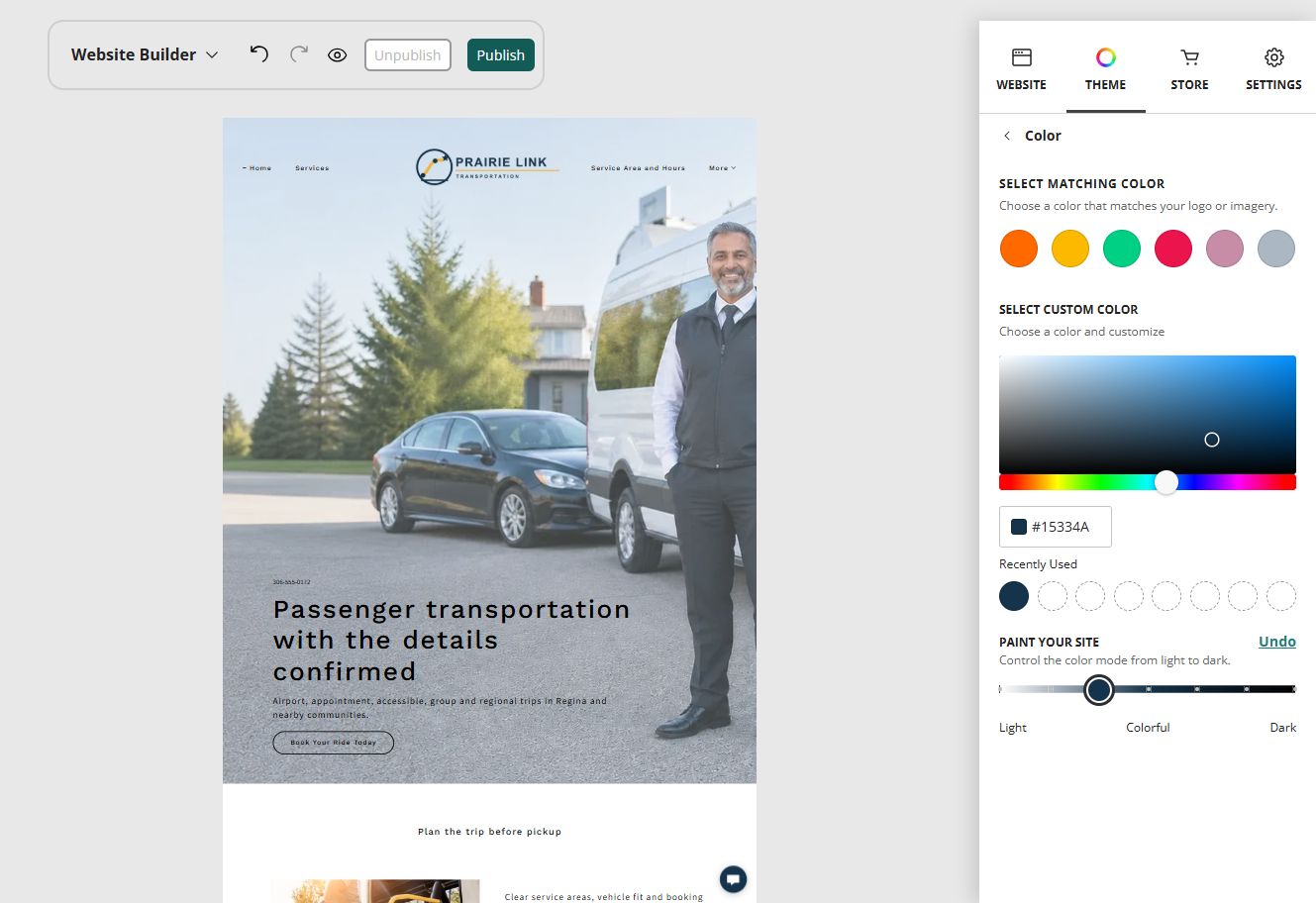Click the redo arrow icon in toolbar
Image resolution: width=1316 pixels, height=903 pixels.
point(299,54)
